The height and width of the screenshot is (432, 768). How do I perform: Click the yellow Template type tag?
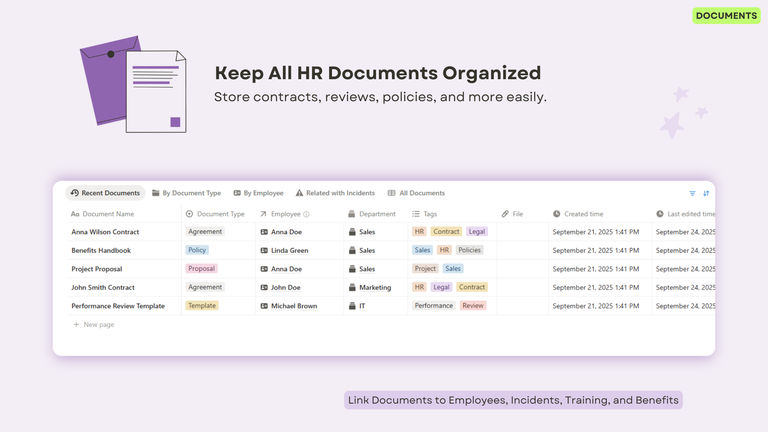[202, 306]
